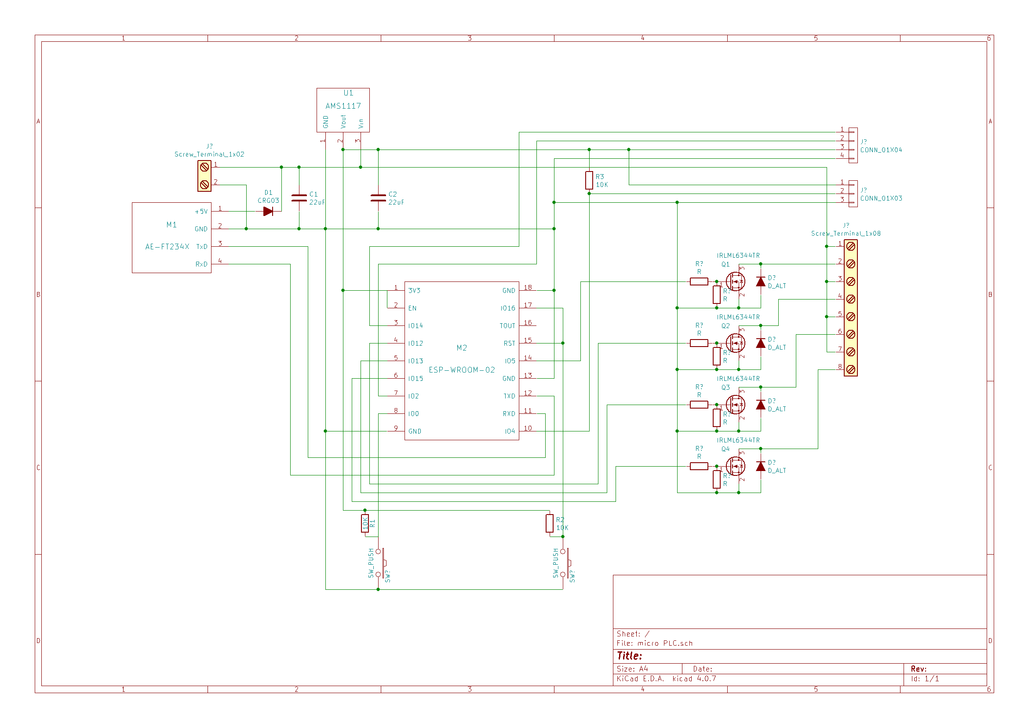Select MOSFET Q3 IRLML6344TR

(736, 404)
